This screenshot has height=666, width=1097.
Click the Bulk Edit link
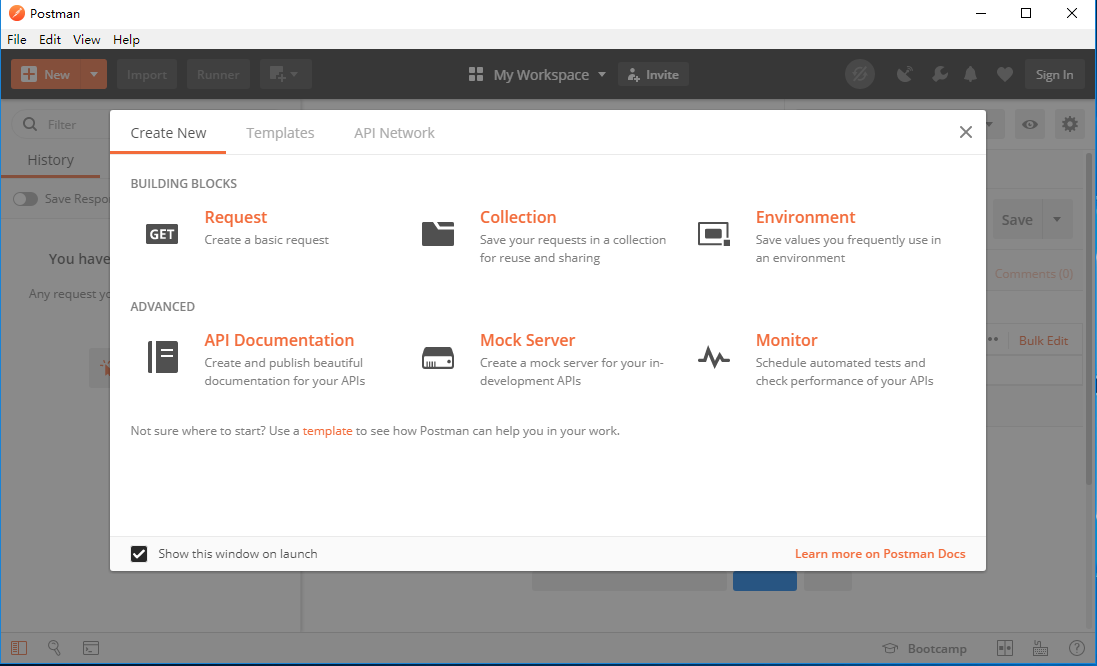pos(1043,341)
